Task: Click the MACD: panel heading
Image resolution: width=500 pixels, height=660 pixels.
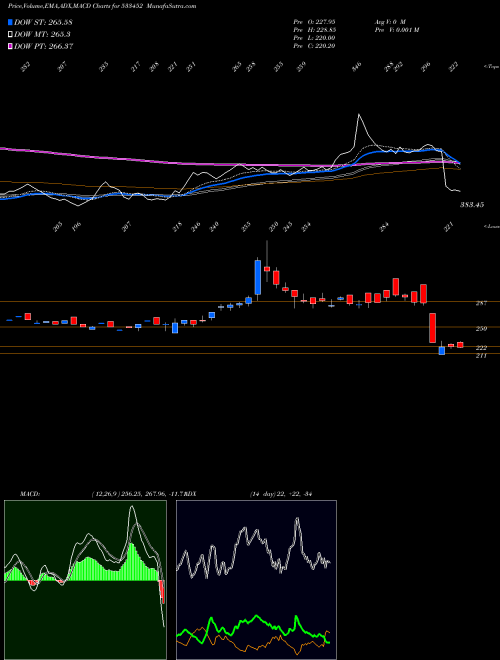Action: point(29,494)
